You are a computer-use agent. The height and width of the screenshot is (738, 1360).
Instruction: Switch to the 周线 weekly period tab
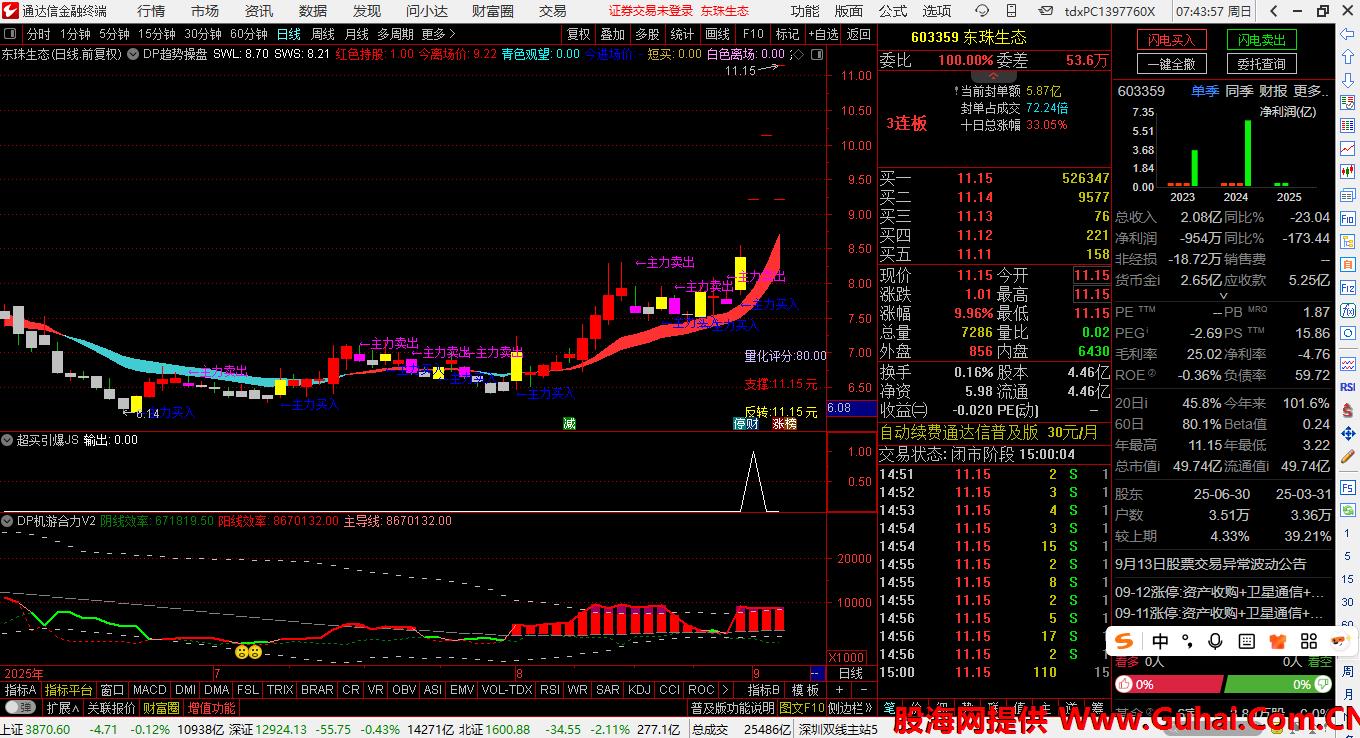click(x=322, y=34)
